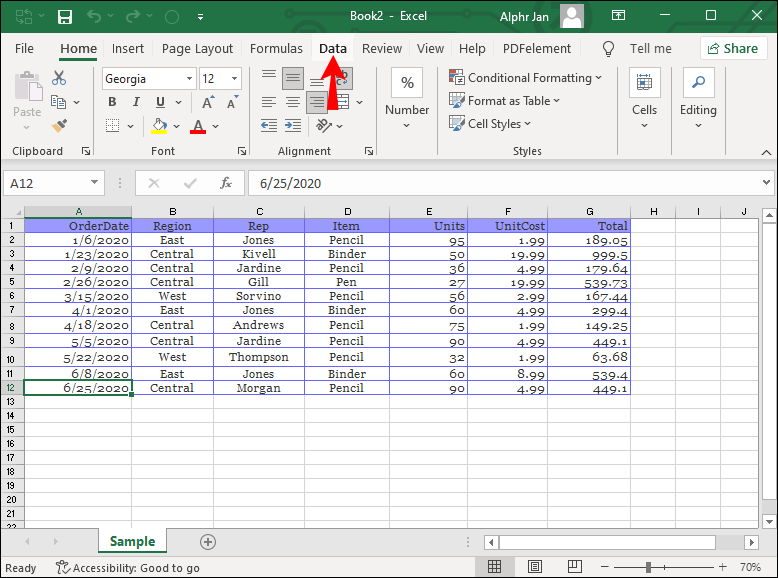778x578 pixels.
Task: Click the Save icon in title bar
Action: (65, 17)
